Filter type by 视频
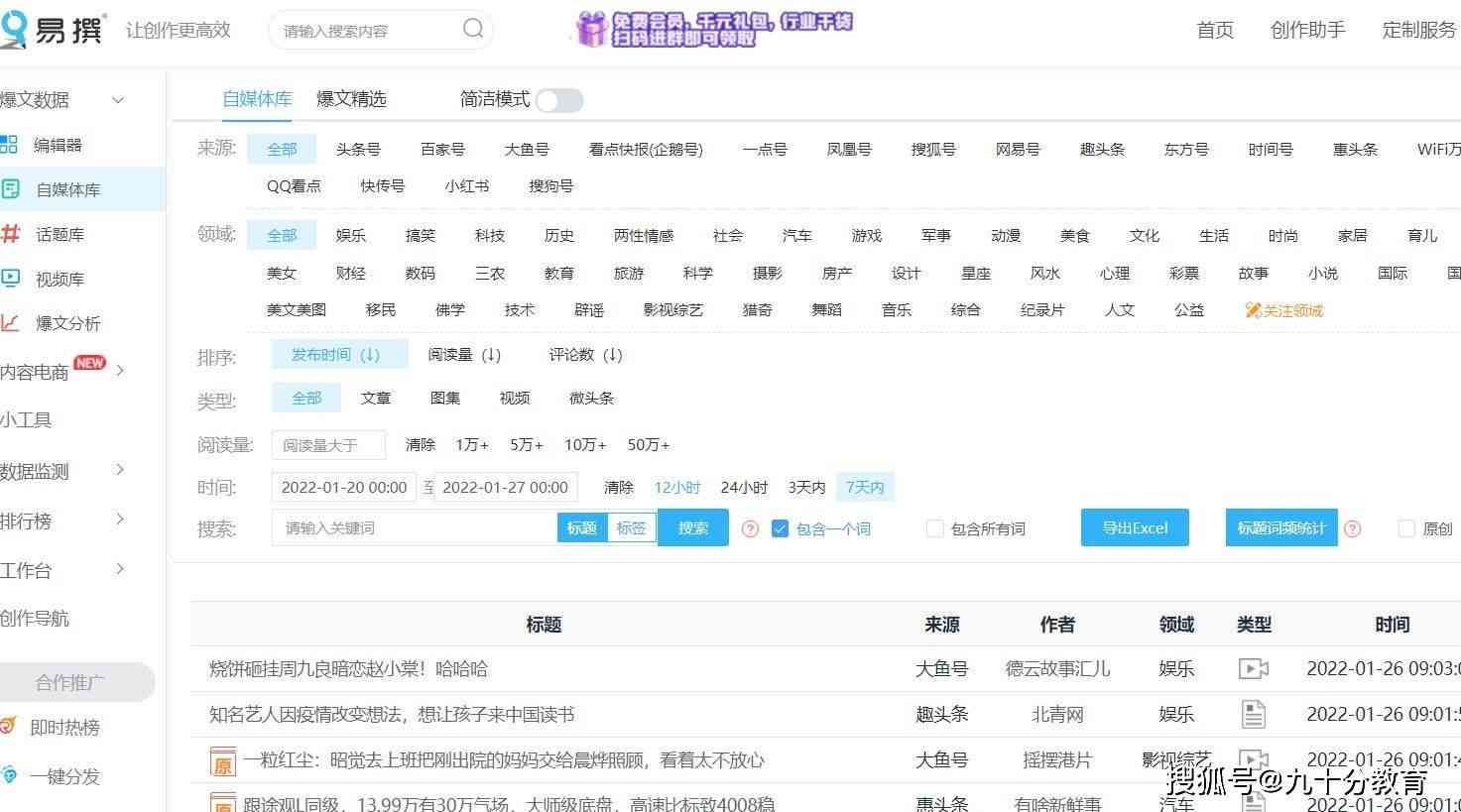Viewport: 1461px width, 812px height. [515, 398]
